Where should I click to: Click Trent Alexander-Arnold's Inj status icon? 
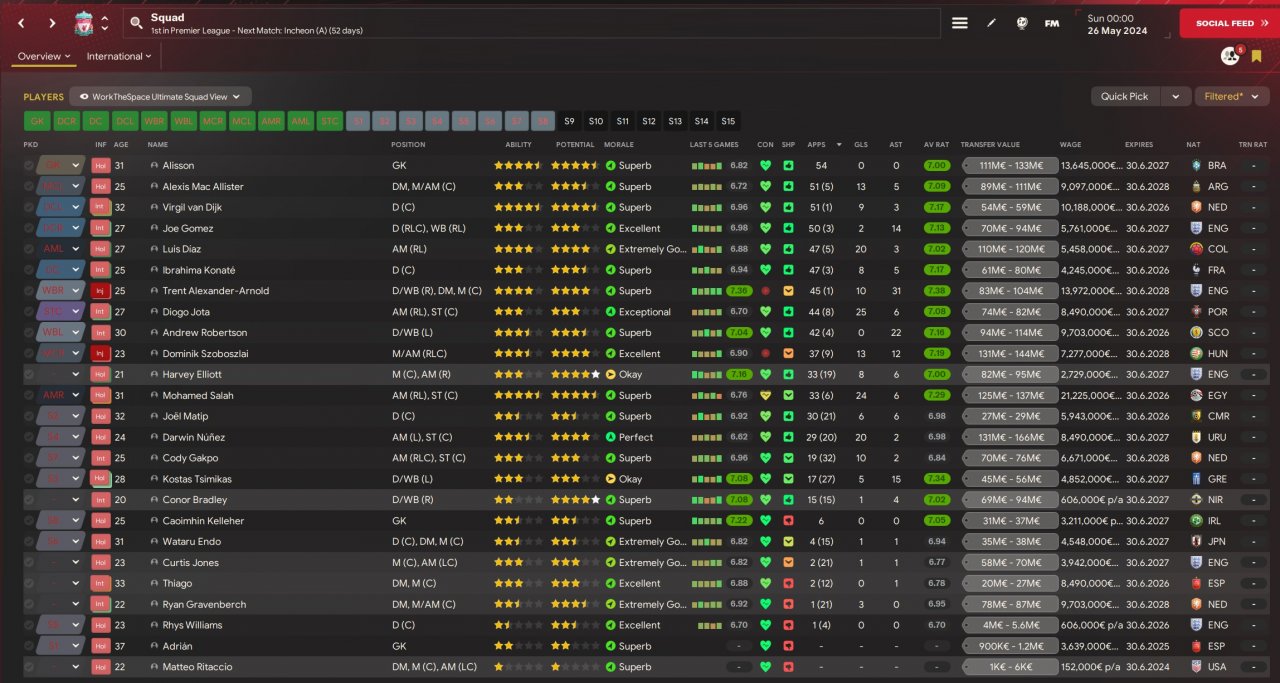(100, 291)
